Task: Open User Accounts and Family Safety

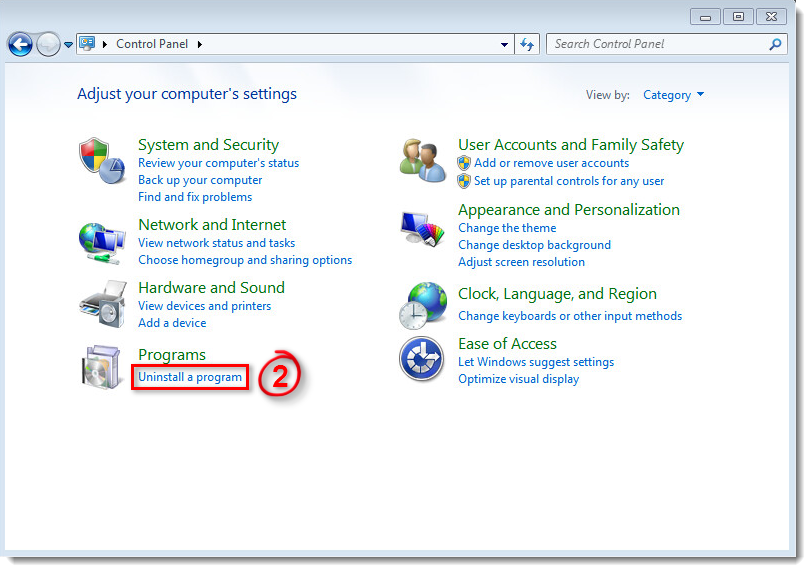Action: pos(571,144)
